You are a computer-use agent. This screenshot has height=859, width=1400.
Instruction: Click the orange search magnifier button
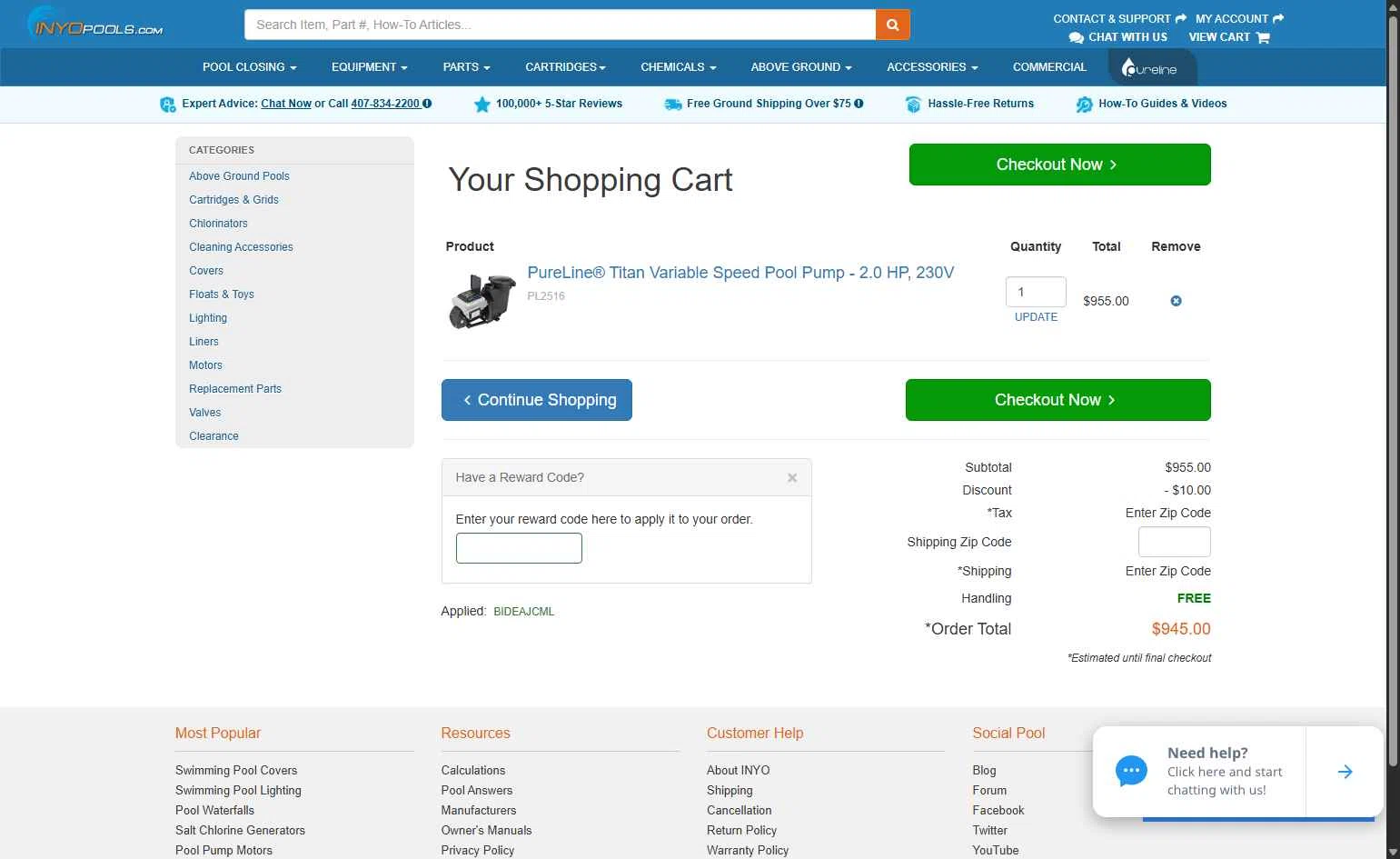tap(892, 25)
